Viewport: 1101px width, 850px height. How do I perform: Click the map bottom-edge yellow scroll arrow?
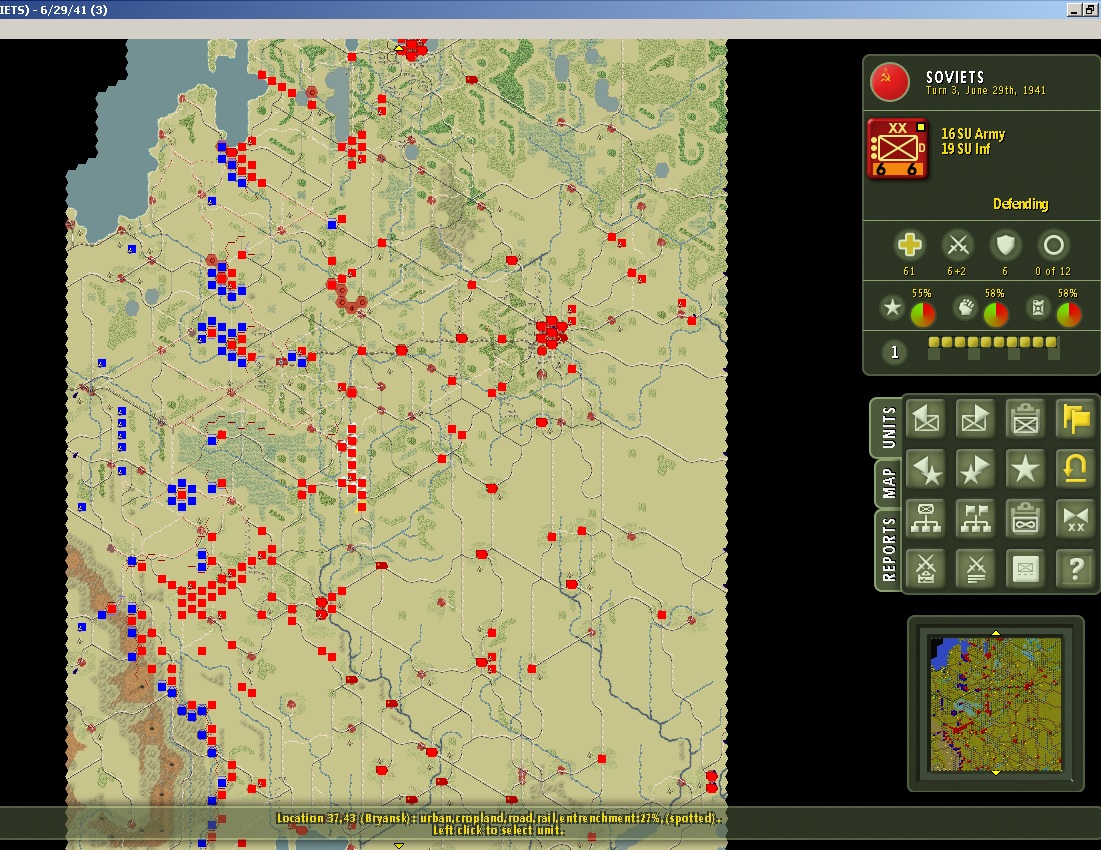399,846
